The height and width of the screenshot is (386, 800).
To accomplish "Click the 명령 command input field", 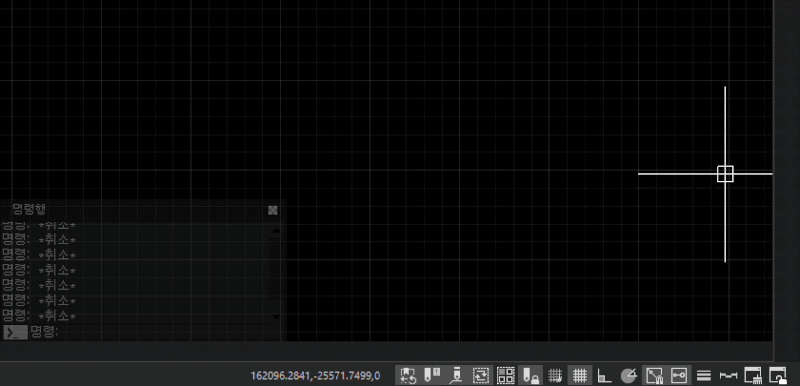I will 153,332.
